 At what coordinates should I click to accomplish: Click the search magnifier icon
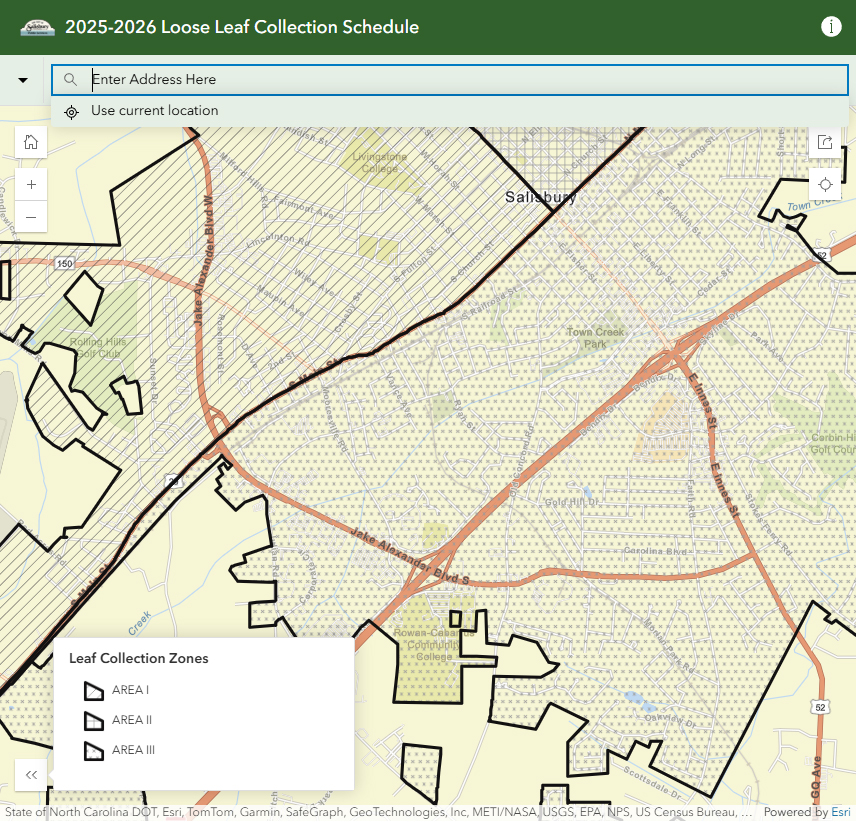pos(70,80)
